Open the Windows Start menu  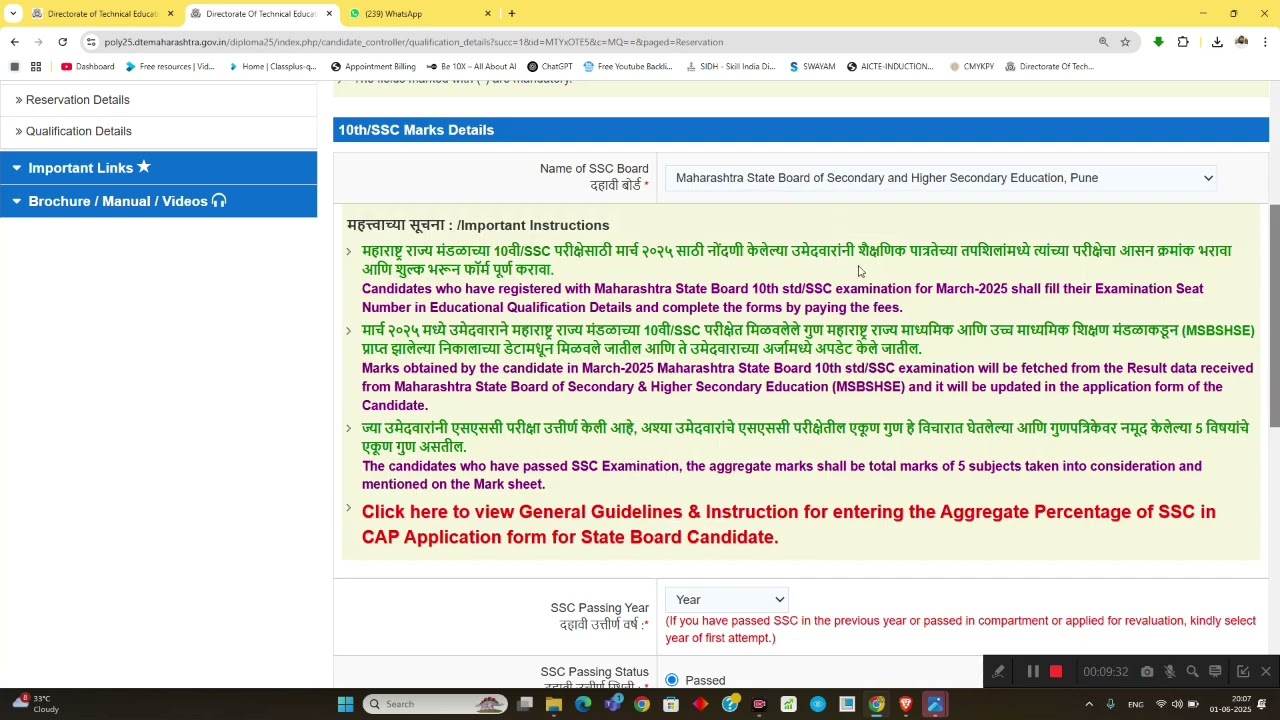click(x=345, y=704)
